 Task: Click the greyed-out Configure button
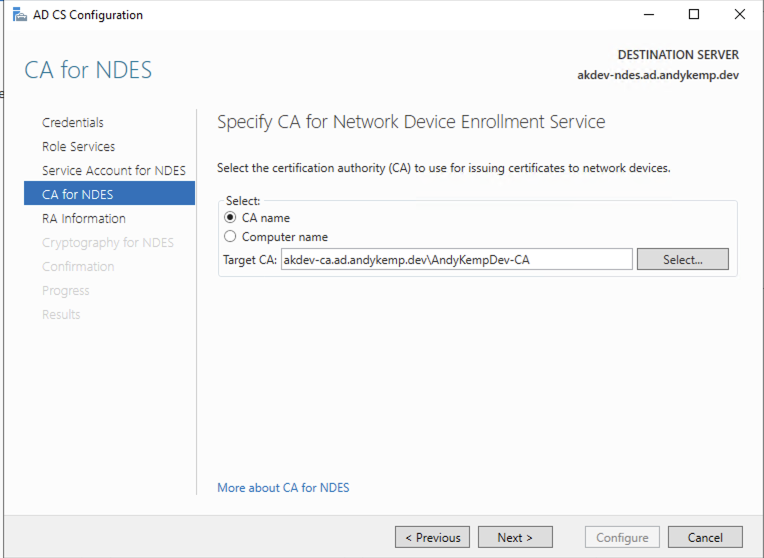(622, 537)
